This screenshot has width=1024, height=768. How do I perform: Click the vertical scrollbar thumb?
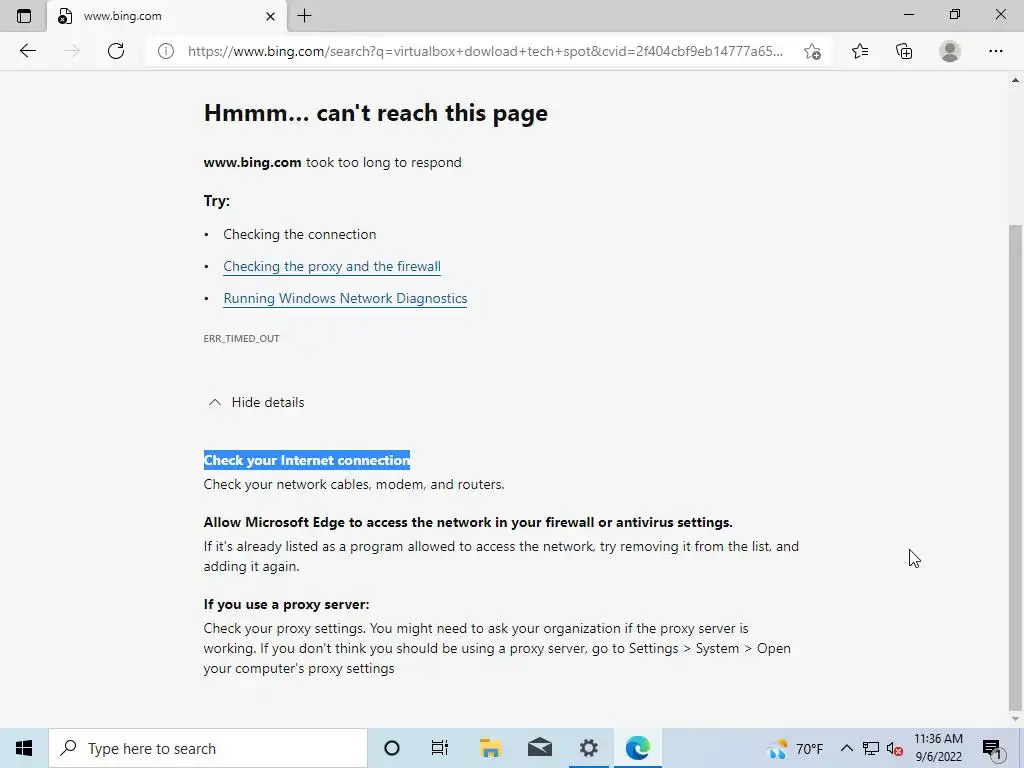tap(1015, 467)
